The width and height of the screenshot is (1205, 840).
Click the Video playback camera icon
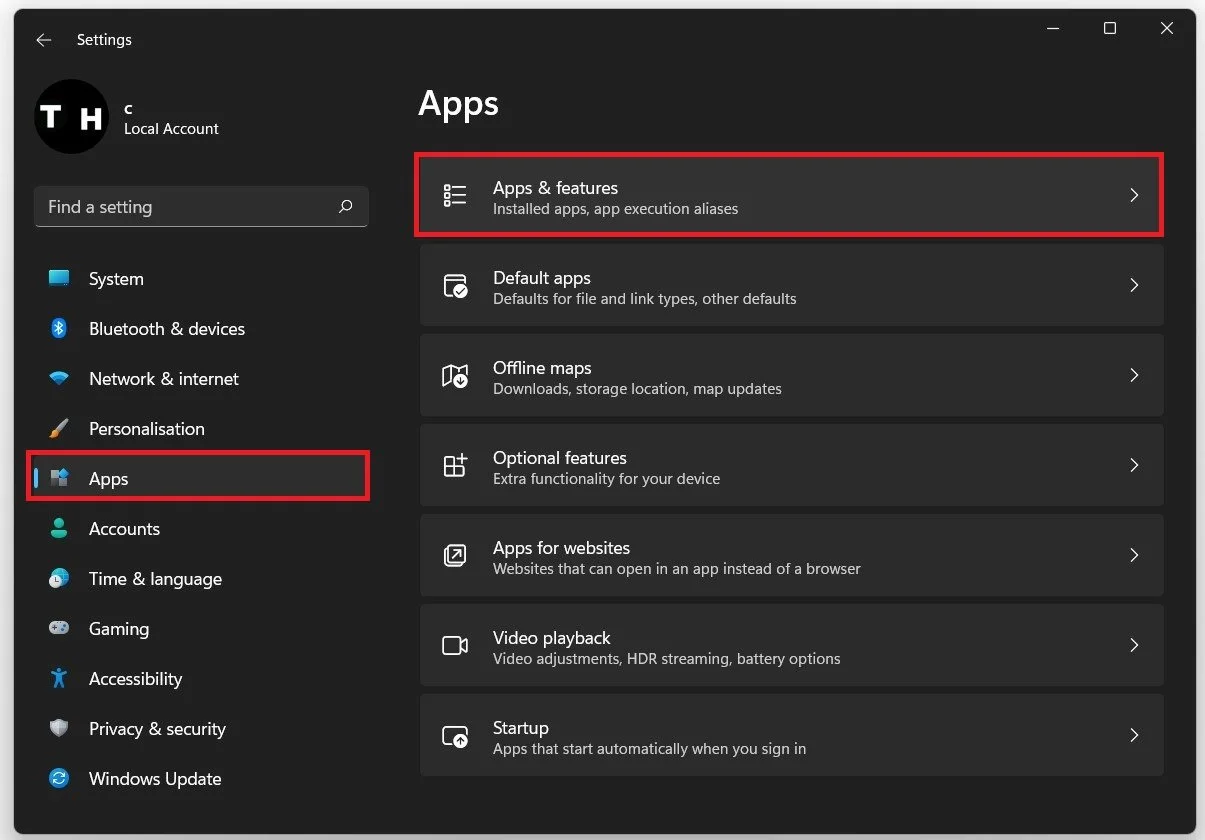pyautogui.click(x=455, y=645)
